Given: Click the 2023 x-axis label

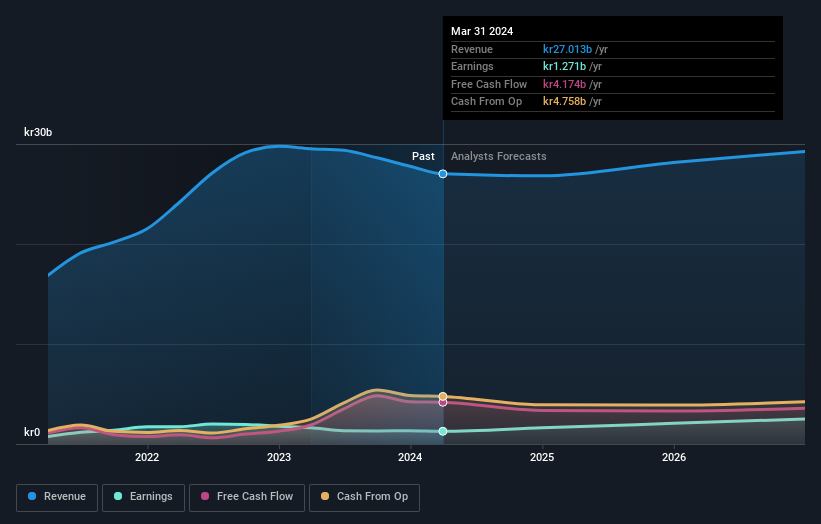Looking at the screenshot, I should (x=279, y=458).
